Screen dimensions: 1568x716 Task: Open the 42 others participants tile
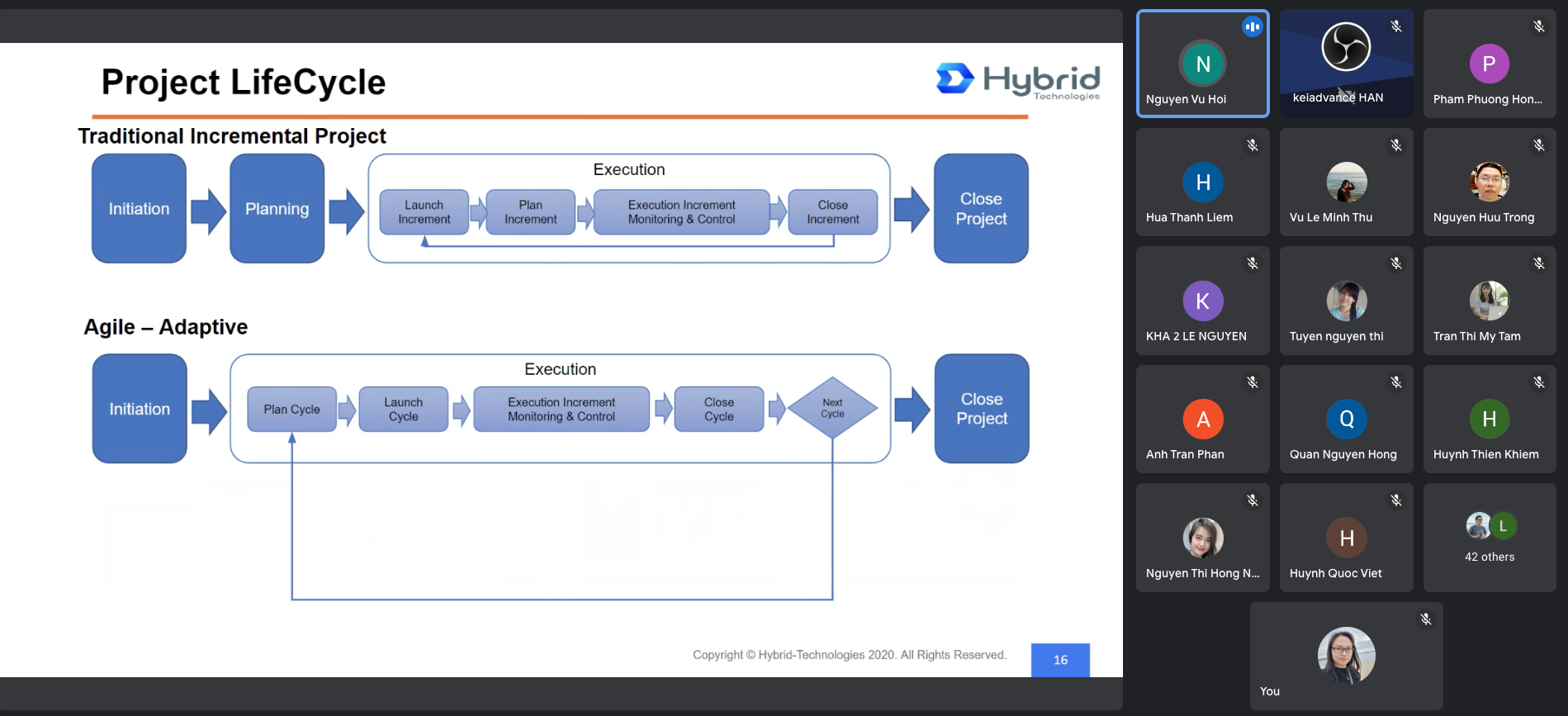[1490, 538]
